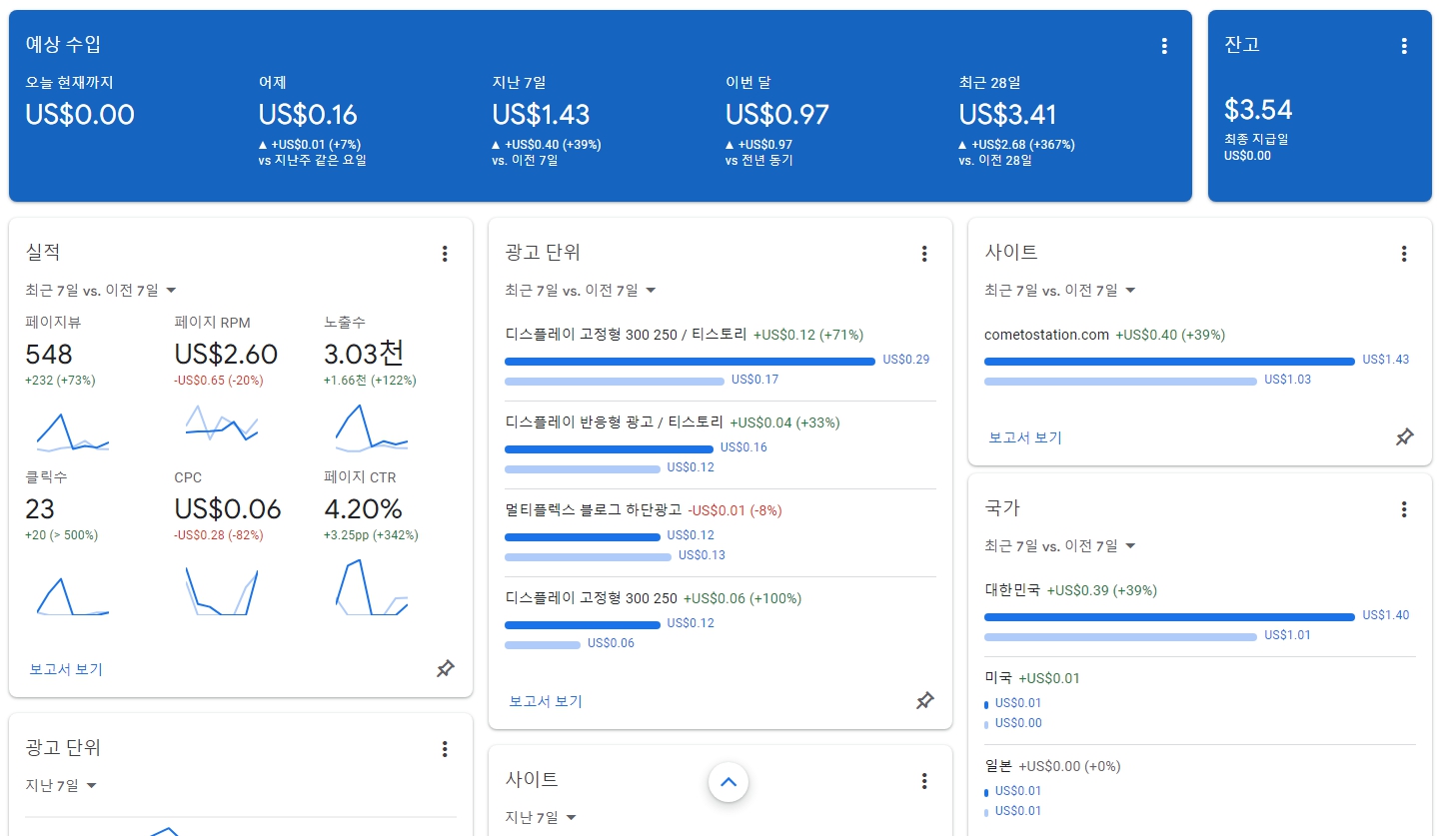Click -US$0.65 (-20%) change under 페이지 RPM

coord(218,381)
